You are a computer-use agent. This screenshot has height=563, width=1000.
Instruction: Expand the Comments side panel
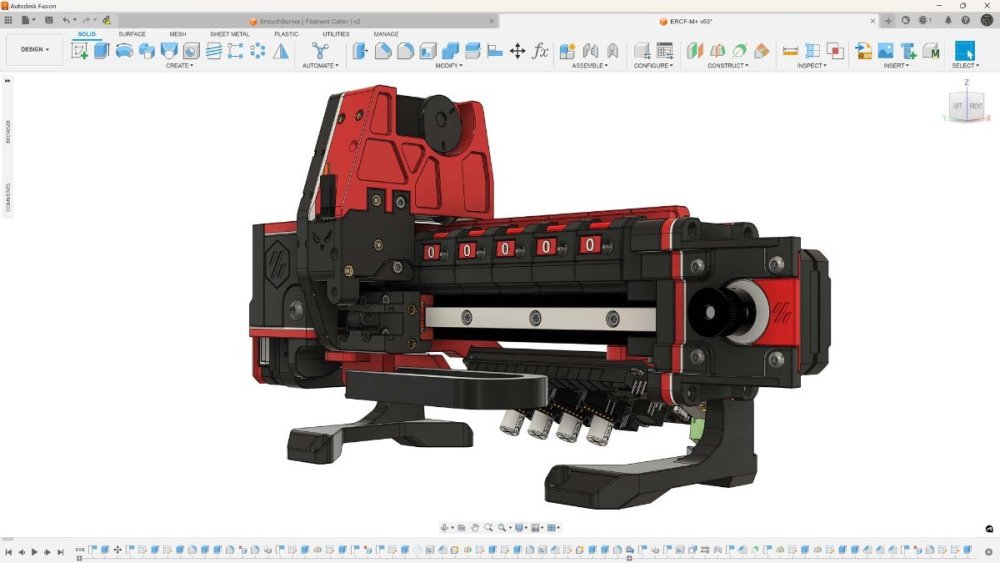pyautogui.click(x=8, y=198)
